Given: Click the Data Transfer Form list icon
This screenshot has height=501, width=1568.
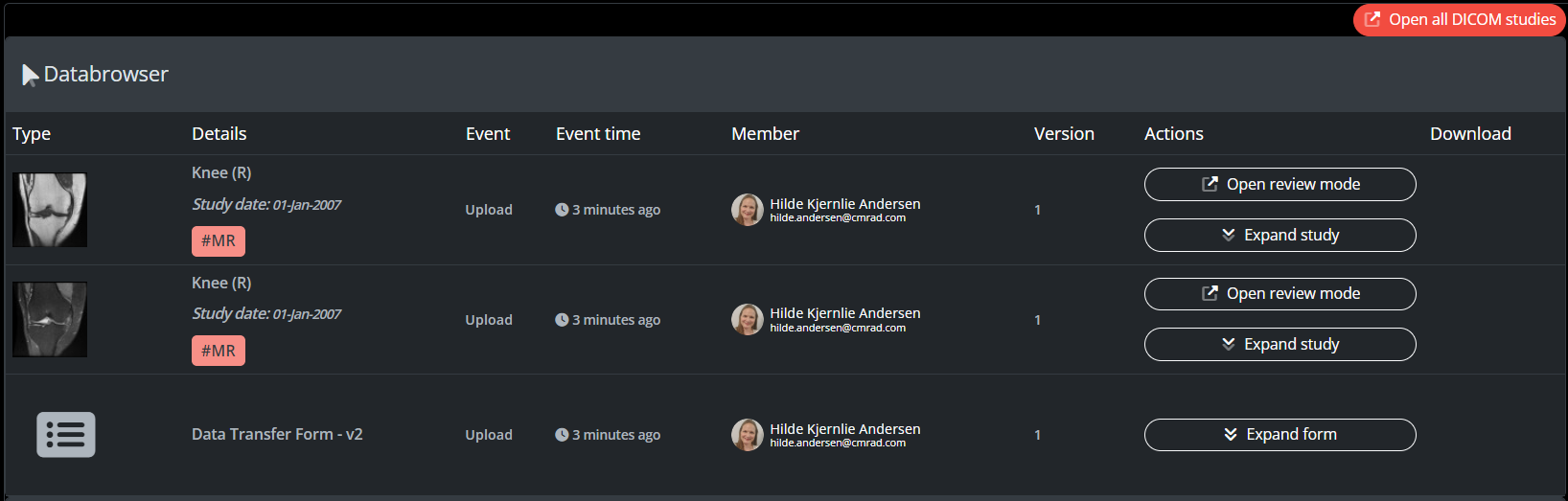Looking at the screenshot, I should pos(66,435).
